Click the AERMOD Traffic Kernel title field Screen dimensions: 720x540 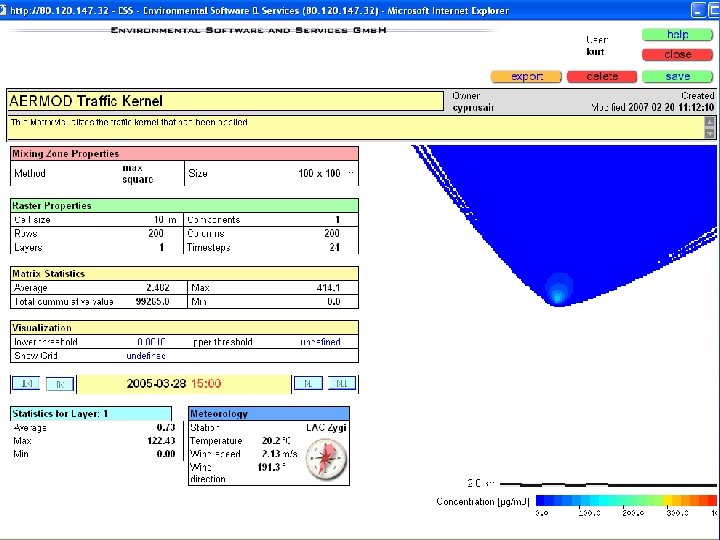point(225,101)
